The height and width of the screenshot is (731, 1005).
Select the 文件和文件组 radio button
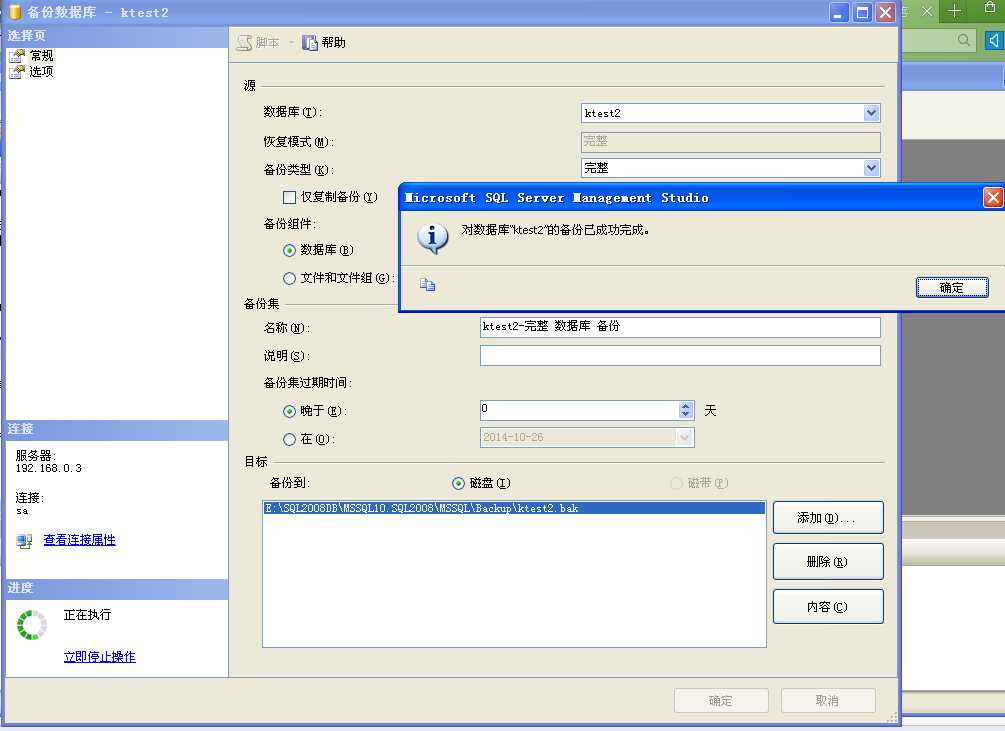(290, 278)
